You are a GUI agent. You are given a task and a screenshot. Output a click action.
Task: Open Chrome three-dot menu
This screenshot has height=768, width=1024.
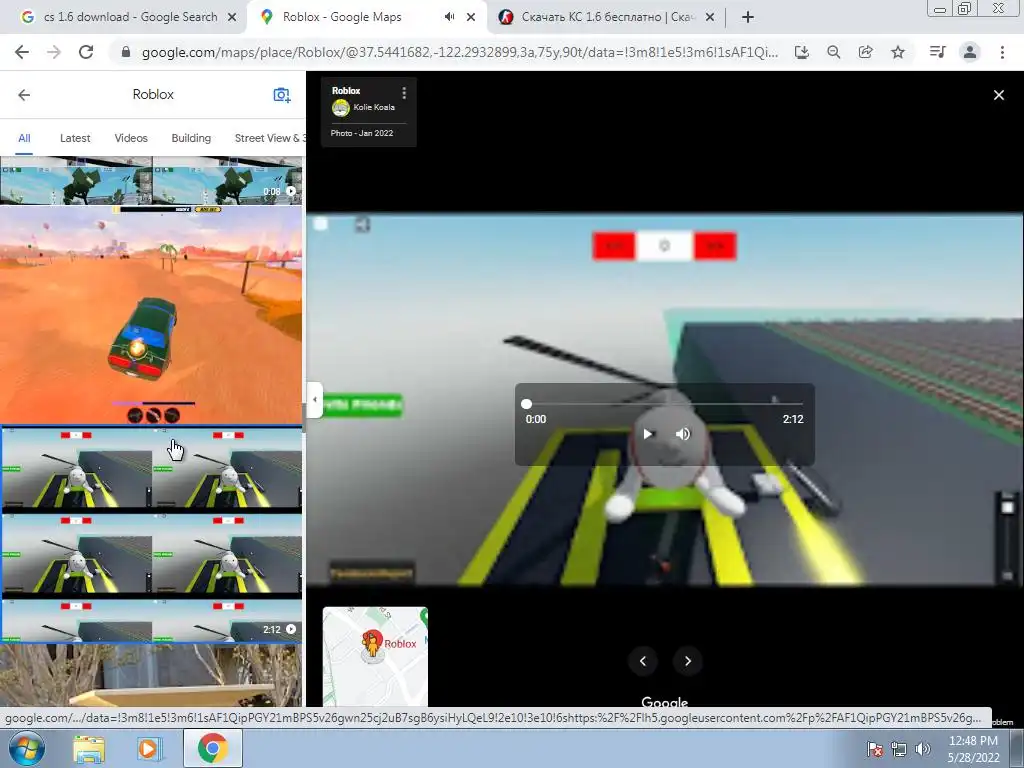(x=1002, y=52)
